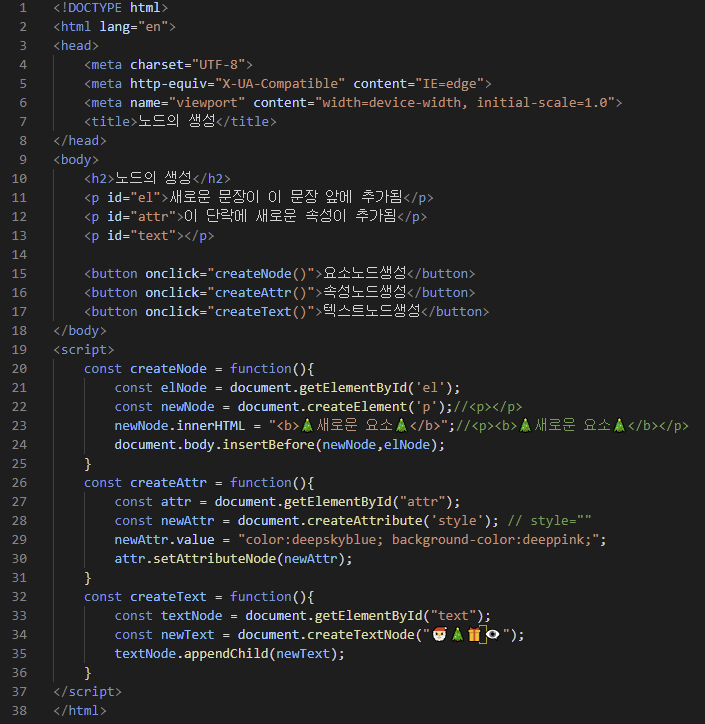Click setAttributeNode call on line 30
Viewport: 705px width, 724px height.
[x=249, y=559]
